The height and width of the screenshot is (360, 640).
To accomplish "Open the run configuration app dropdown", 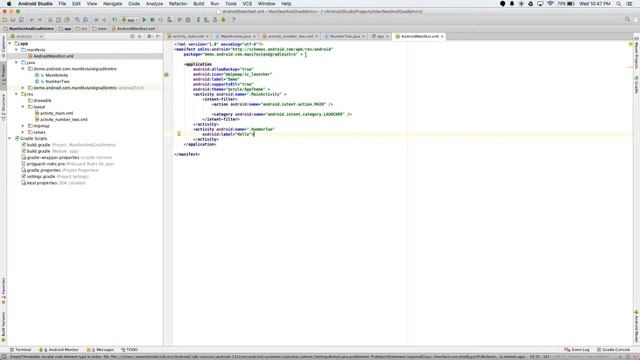I will (x=130, y=20).
